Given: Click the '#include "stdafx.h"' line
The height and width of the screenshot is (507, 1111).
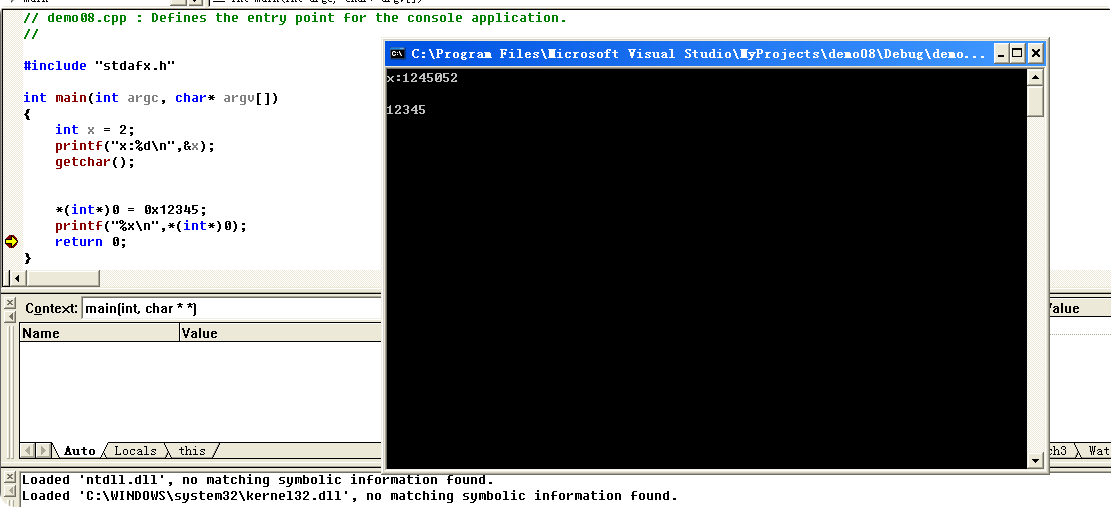Looking at the screenshot, I should [99, 65].
